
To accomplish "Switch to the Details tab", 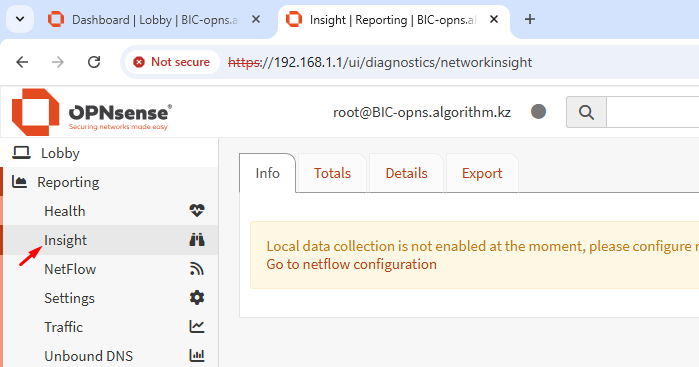I will pyautogui.click(x=406, y=173).
